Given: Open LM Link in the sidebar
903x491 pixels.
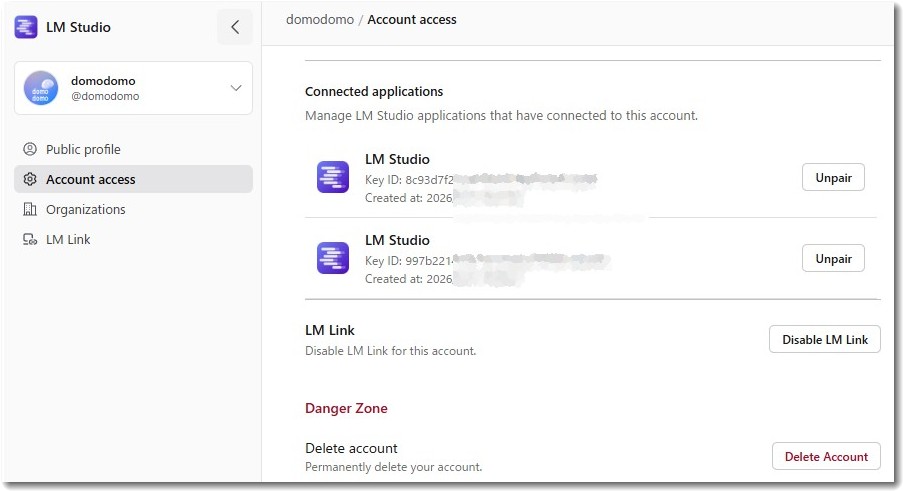Looking at the screenshot, I should (x=133, y=239).
